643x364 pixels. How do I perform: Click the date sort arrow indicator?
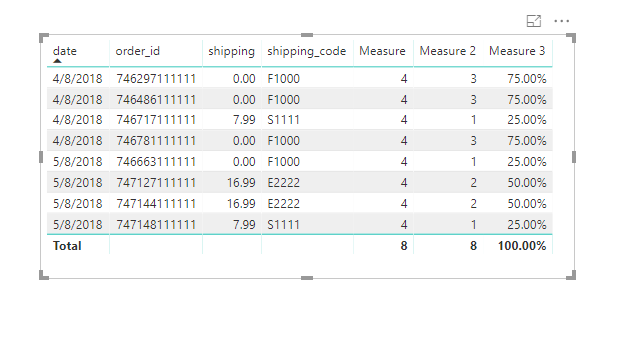click(x=57, y=61)
